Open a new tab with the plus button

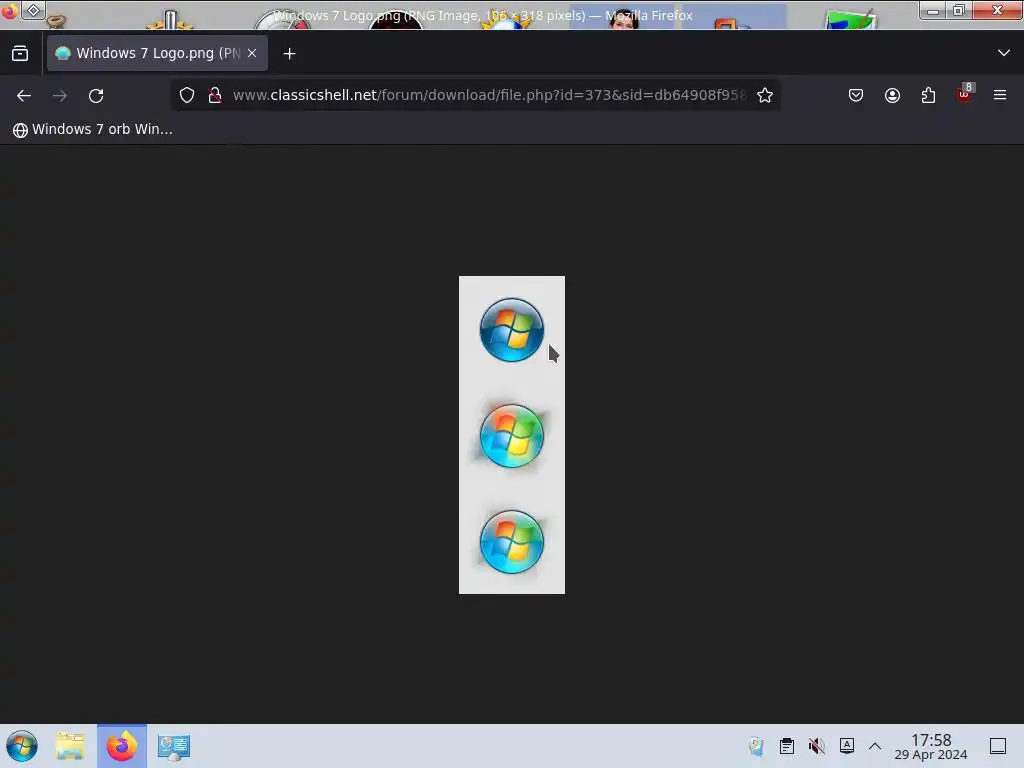[289, 54]
